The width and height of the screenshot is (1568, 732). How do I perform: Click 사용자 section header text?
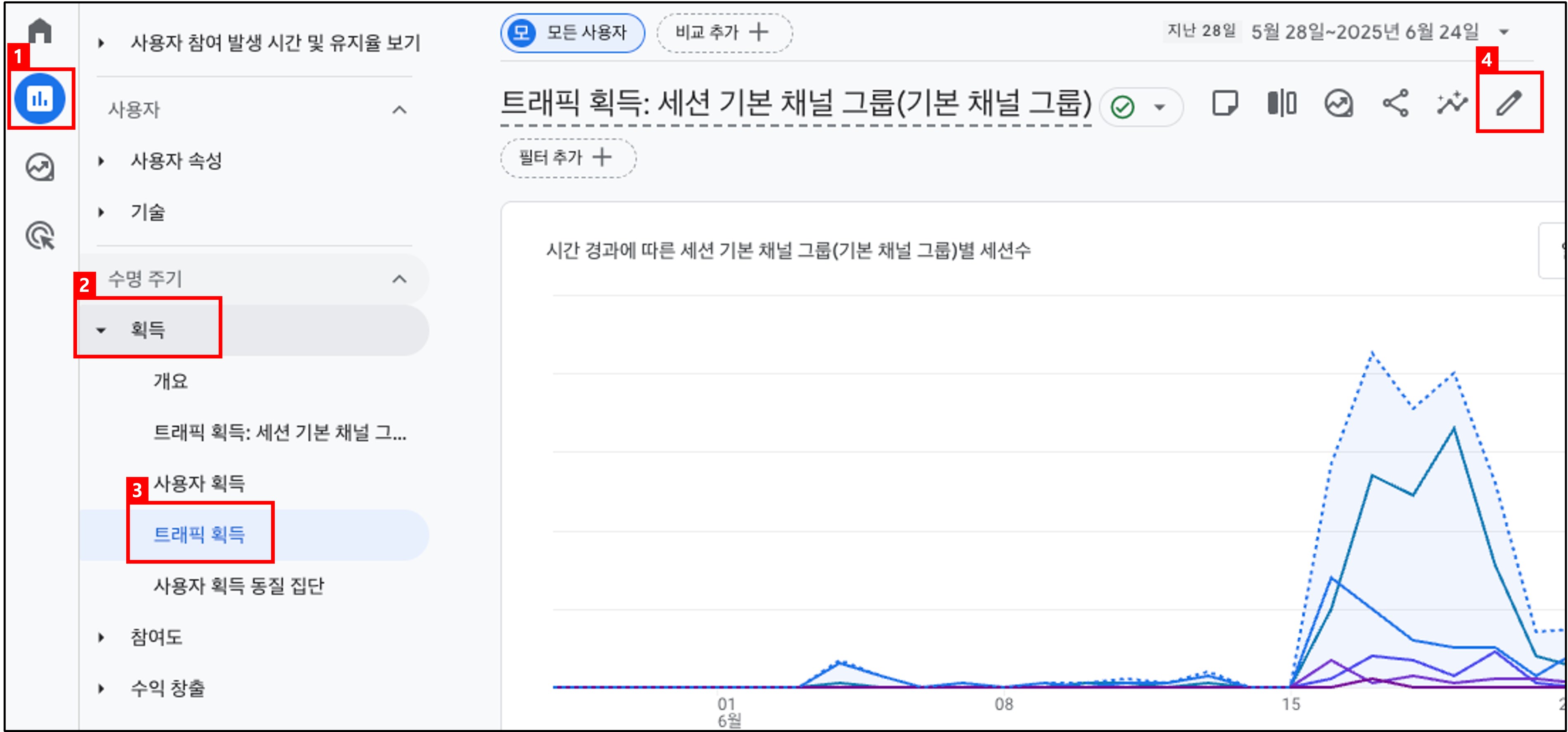click(x=134, y=110)
